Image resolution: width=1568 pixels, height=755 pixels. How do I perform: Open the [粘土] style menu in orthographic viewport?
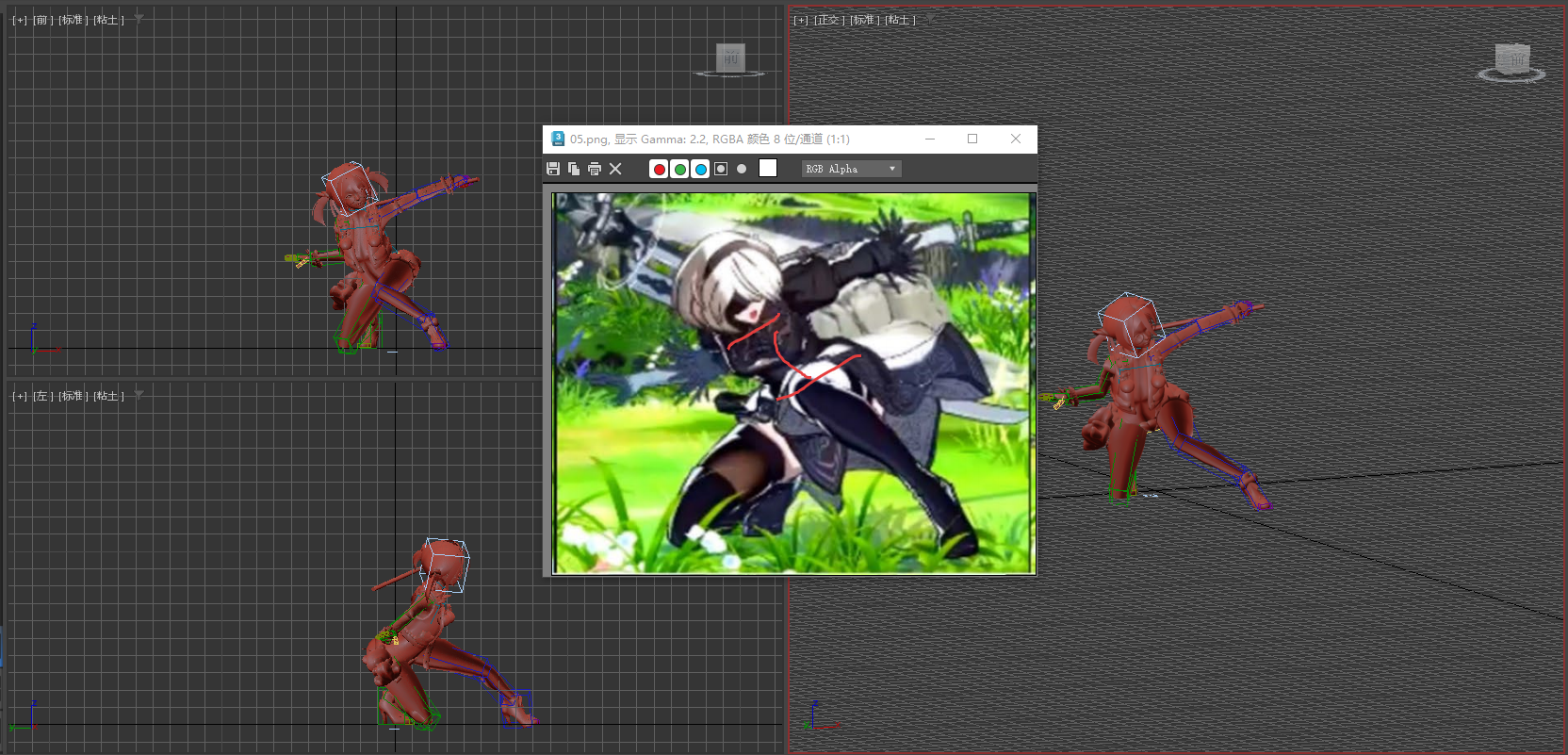point(900,20)
